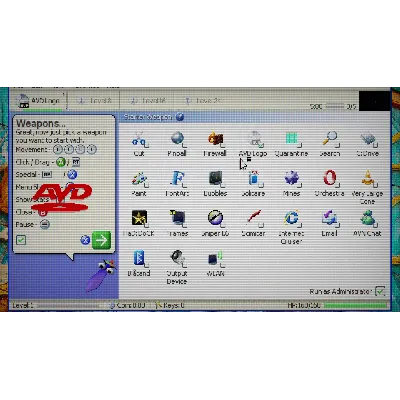Choose the HackDock star icon
The height and width of the screenshot is (400, 400).
tap(139, 219)
